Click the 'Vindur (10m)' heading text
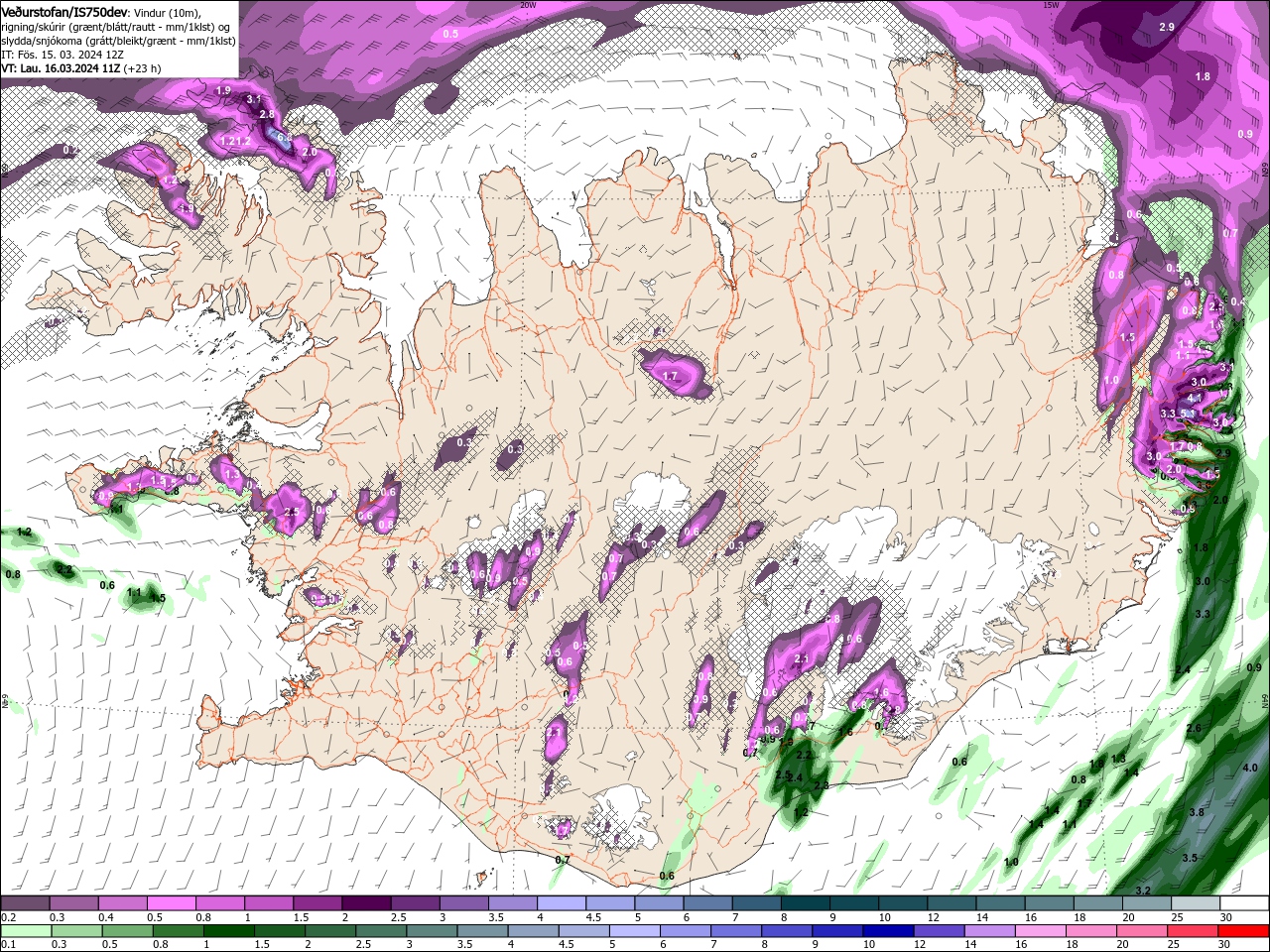Image resolution: width=1270 pixels, height=952 pixels. click(166, 12)
